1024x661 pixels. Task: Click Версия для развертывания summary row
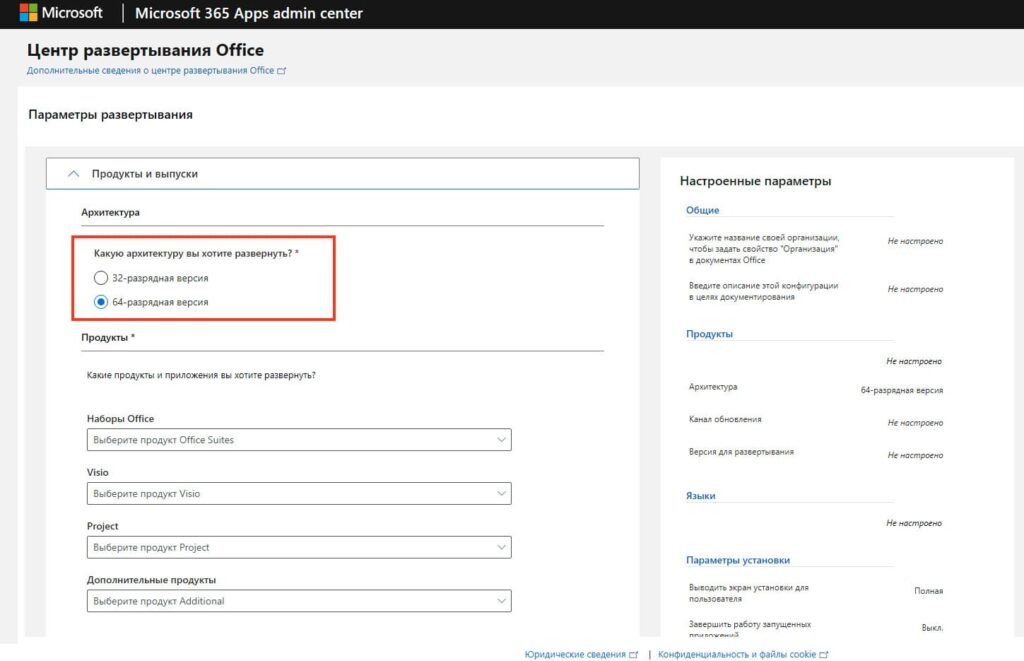pos(815,453)
